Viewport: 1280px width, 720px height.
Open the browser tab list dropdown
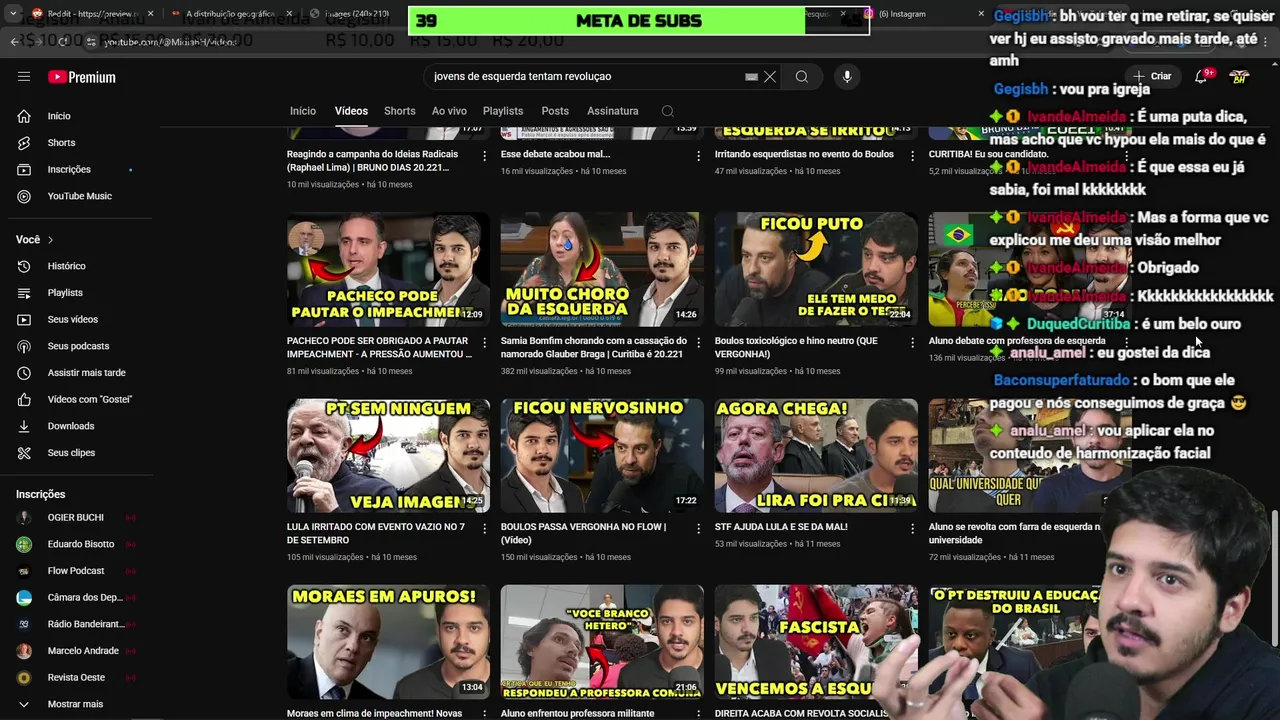tap(13, 14)
